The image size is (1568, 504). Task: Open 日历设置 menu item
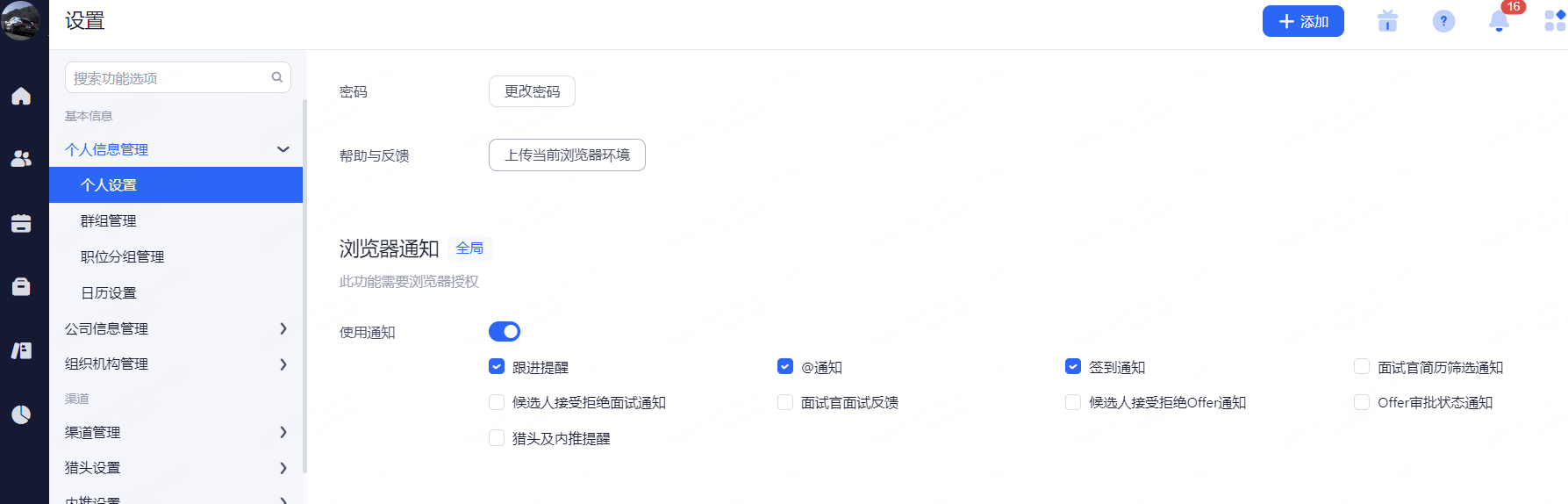click(x=109, y=293)
